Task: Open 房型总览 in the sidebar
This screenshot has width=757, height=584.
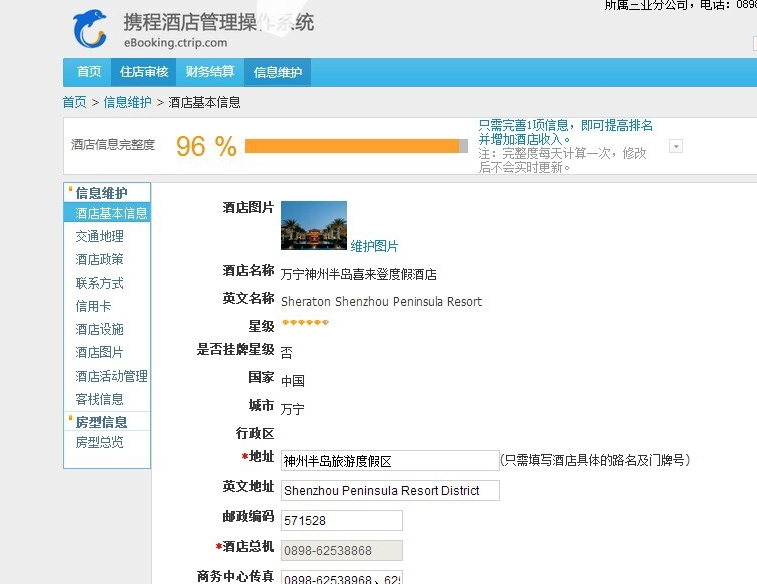Action: point(99,442)
